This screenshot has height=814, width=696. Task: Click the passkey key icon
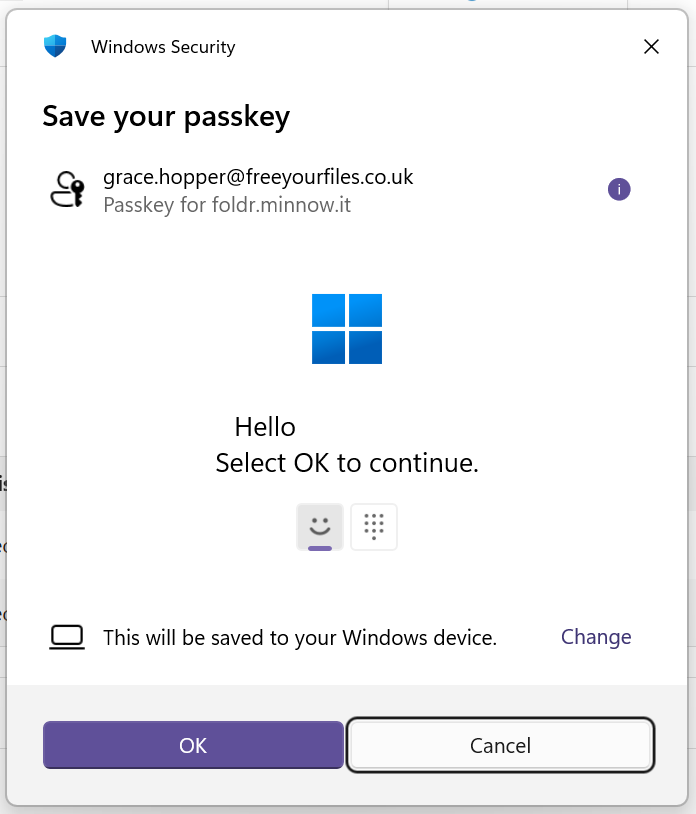(x=68, y=189)
